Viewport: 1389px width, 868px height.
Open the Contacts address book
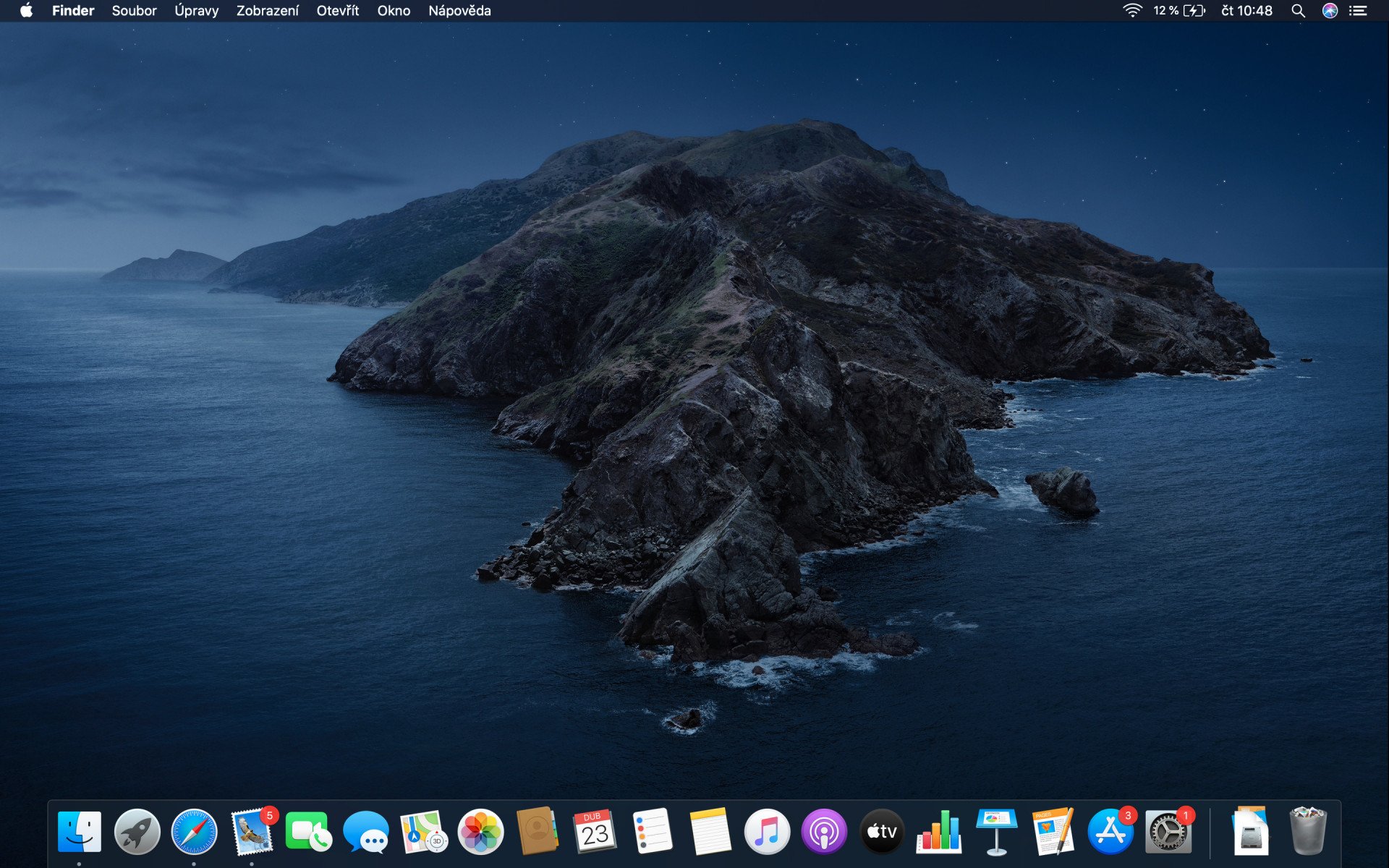click(538, 832)
